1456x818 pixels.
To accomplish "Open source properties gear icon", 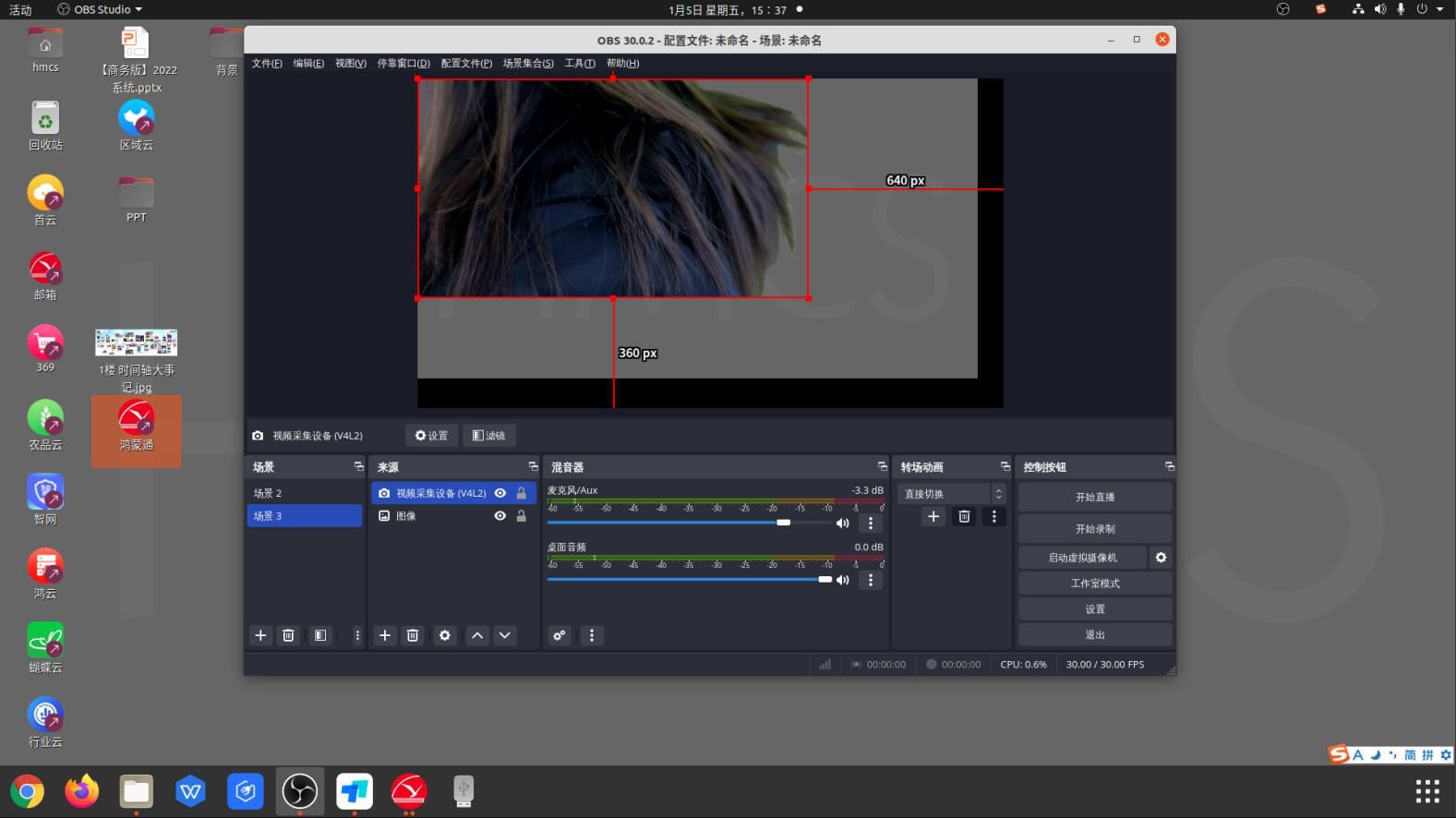I will (445, 635).
